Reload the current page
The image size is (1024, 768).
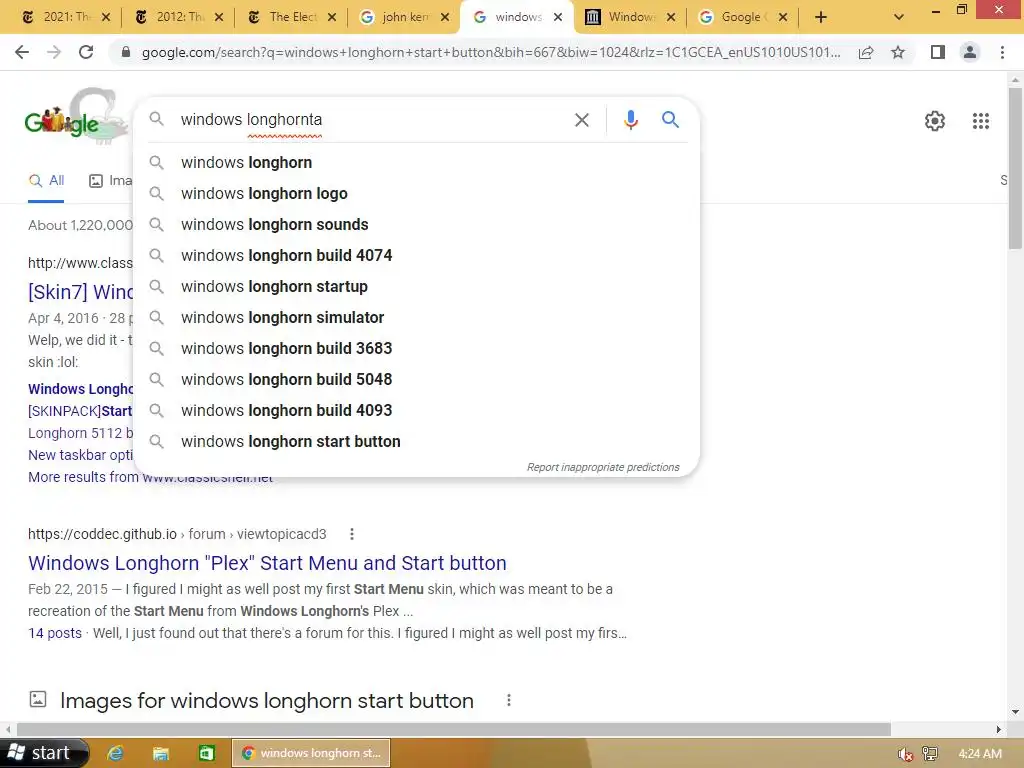pyautogui.click(x=86, y=52)
